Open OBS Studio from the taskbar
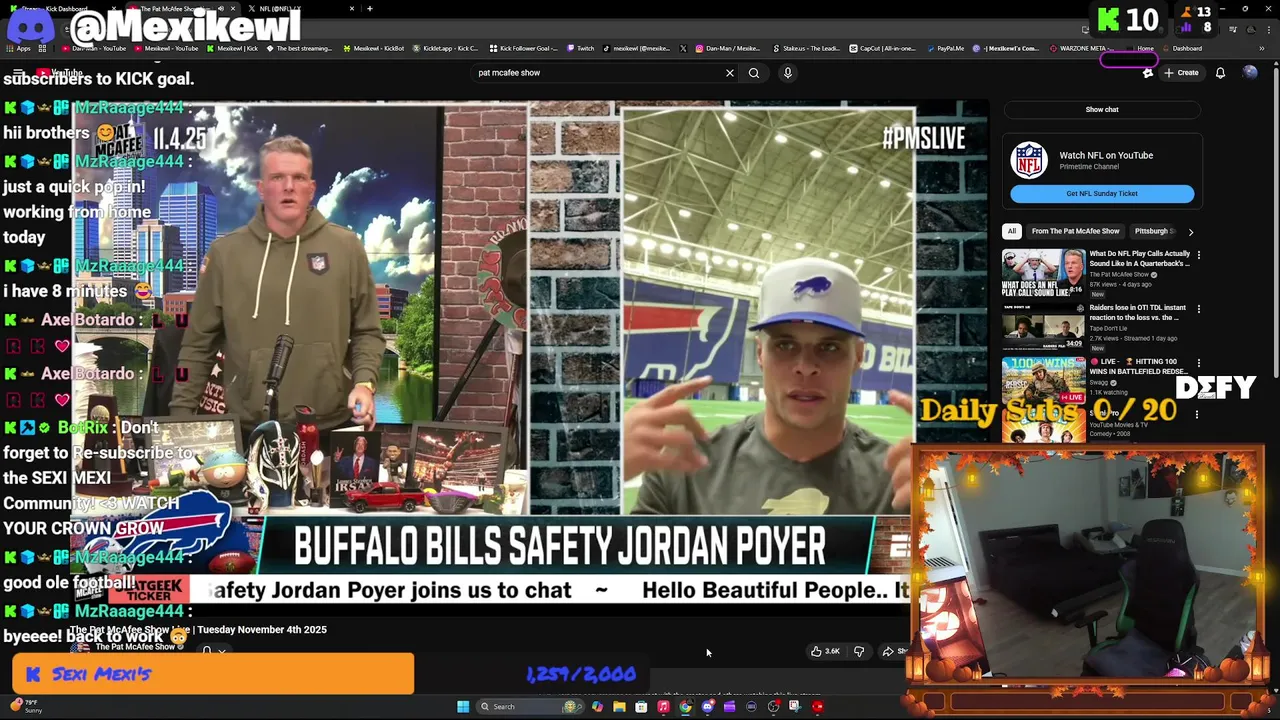The height and width of the screenshot is (720, 1280). pos(773,707)
